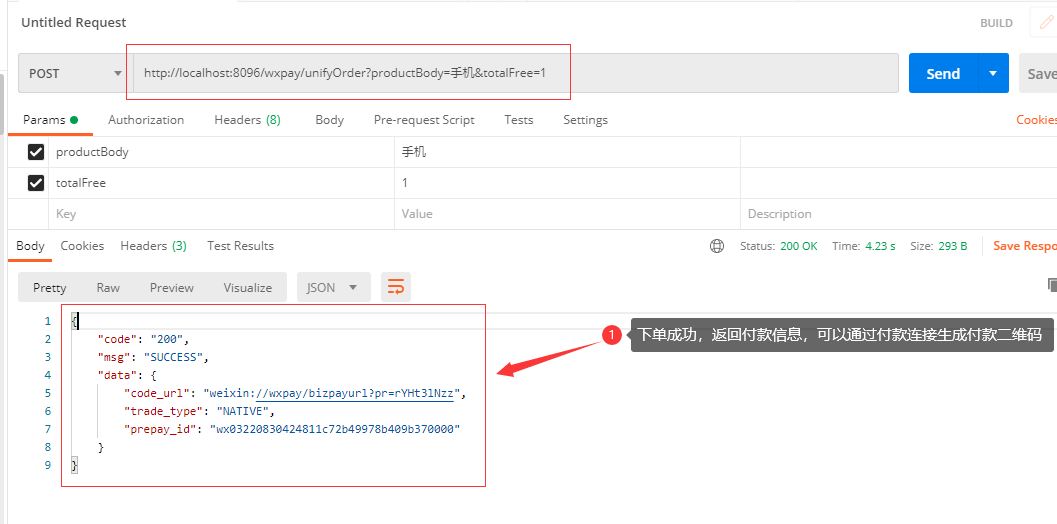Uncheck the totalFree parameter checkbox

[x=36, y=183]
